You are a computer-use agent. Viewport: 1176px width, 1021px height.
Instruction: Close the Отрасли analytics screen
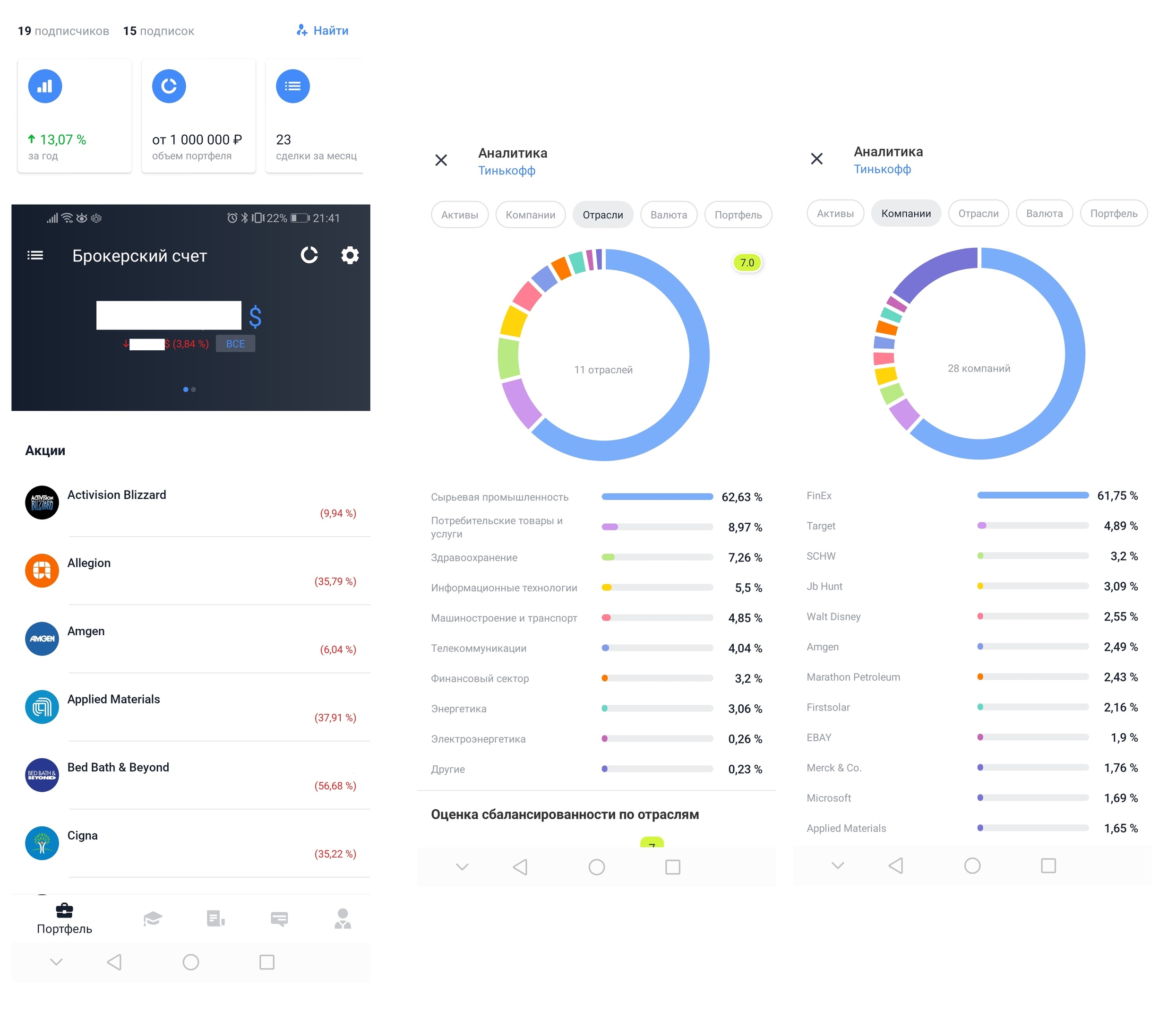click(x=441, y=160)
